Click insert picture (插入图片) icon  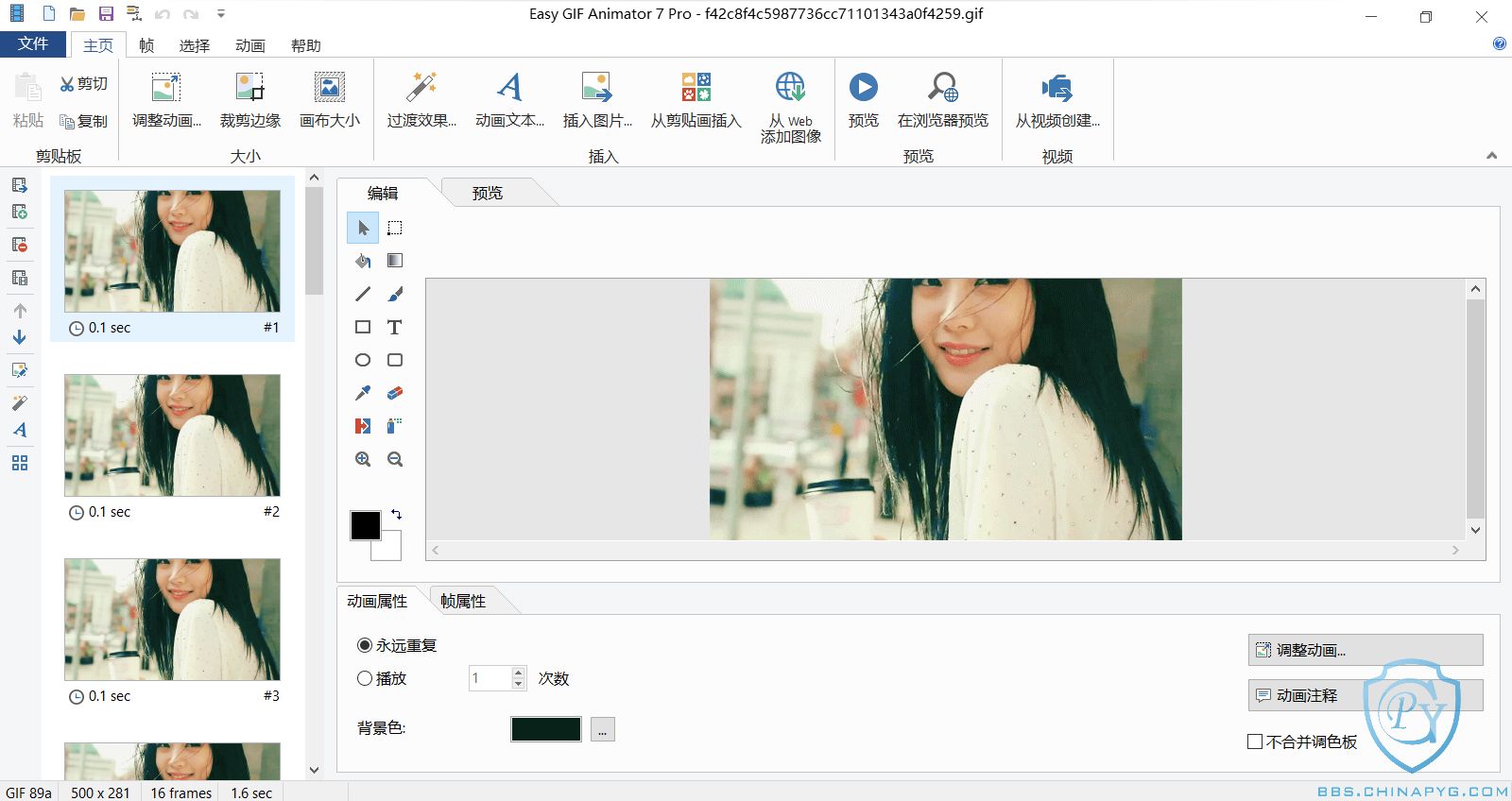coord(597,100)
